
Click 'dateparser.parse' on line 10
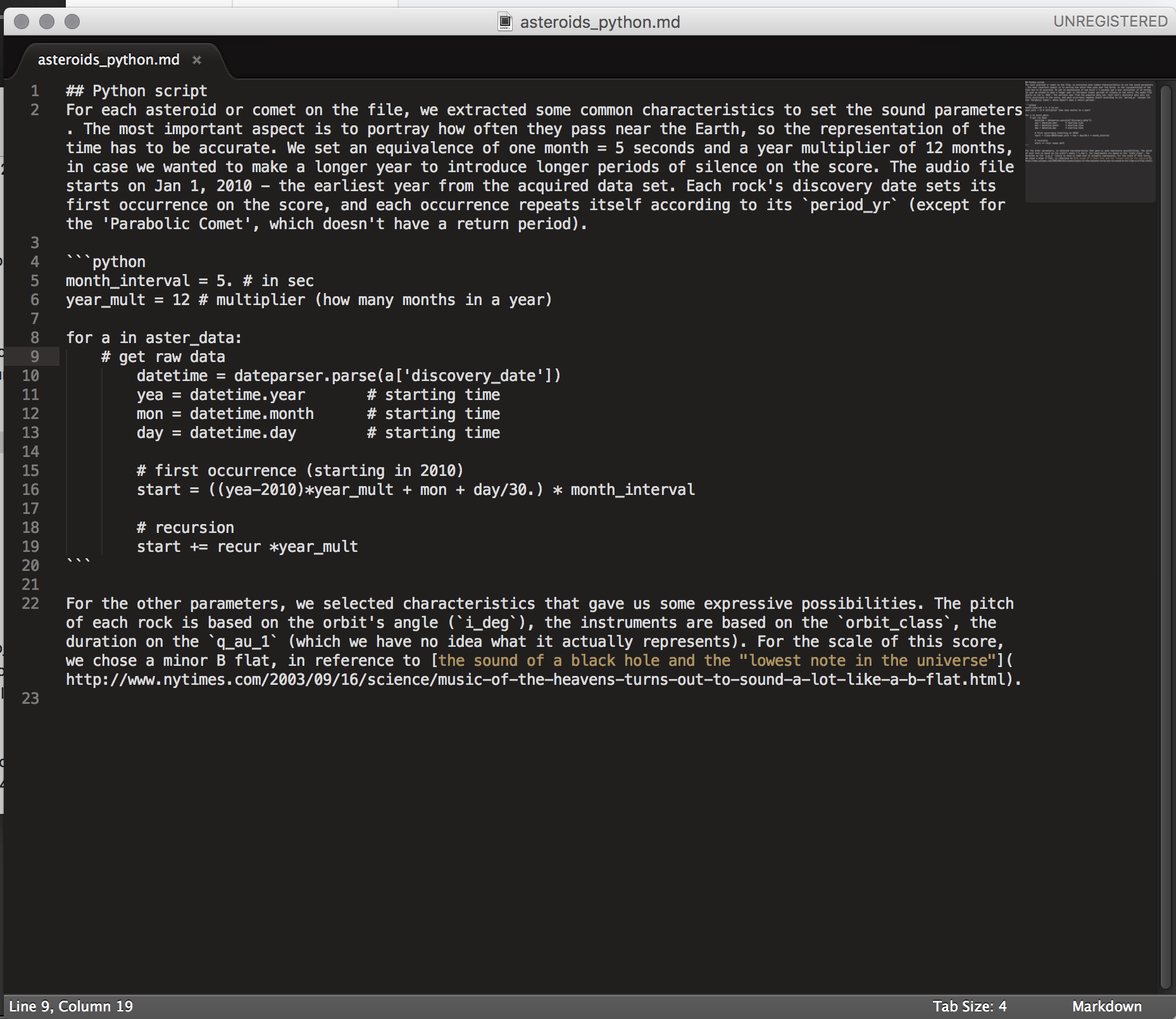tap(305, 376)
